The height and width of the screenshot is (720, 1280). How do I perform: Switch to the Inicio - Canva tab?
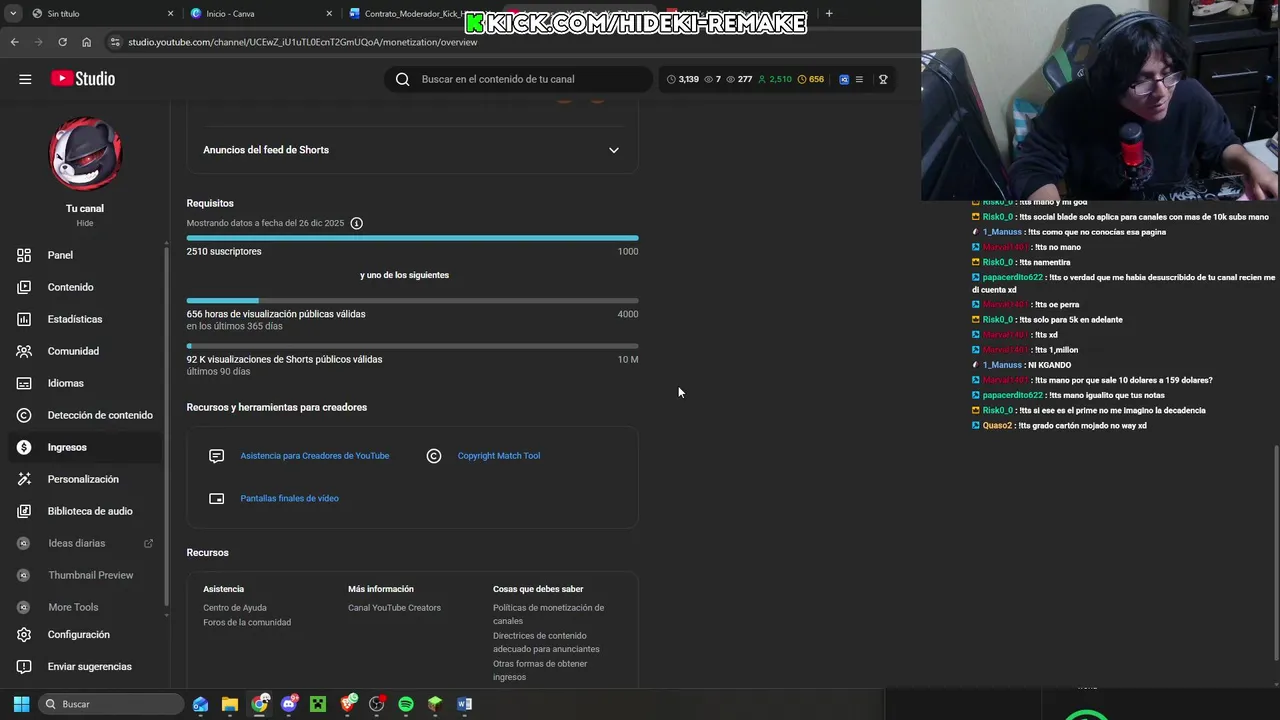262,14
